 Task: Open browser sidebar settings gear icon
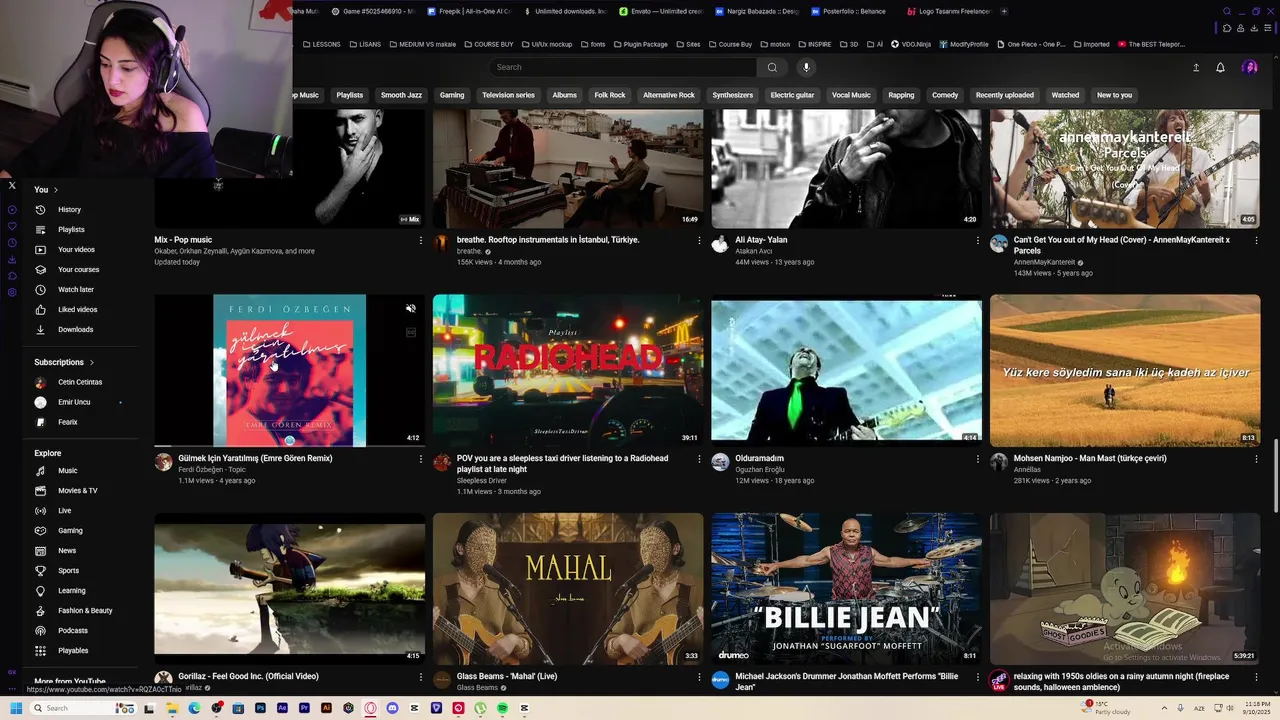tap(12, 292)
